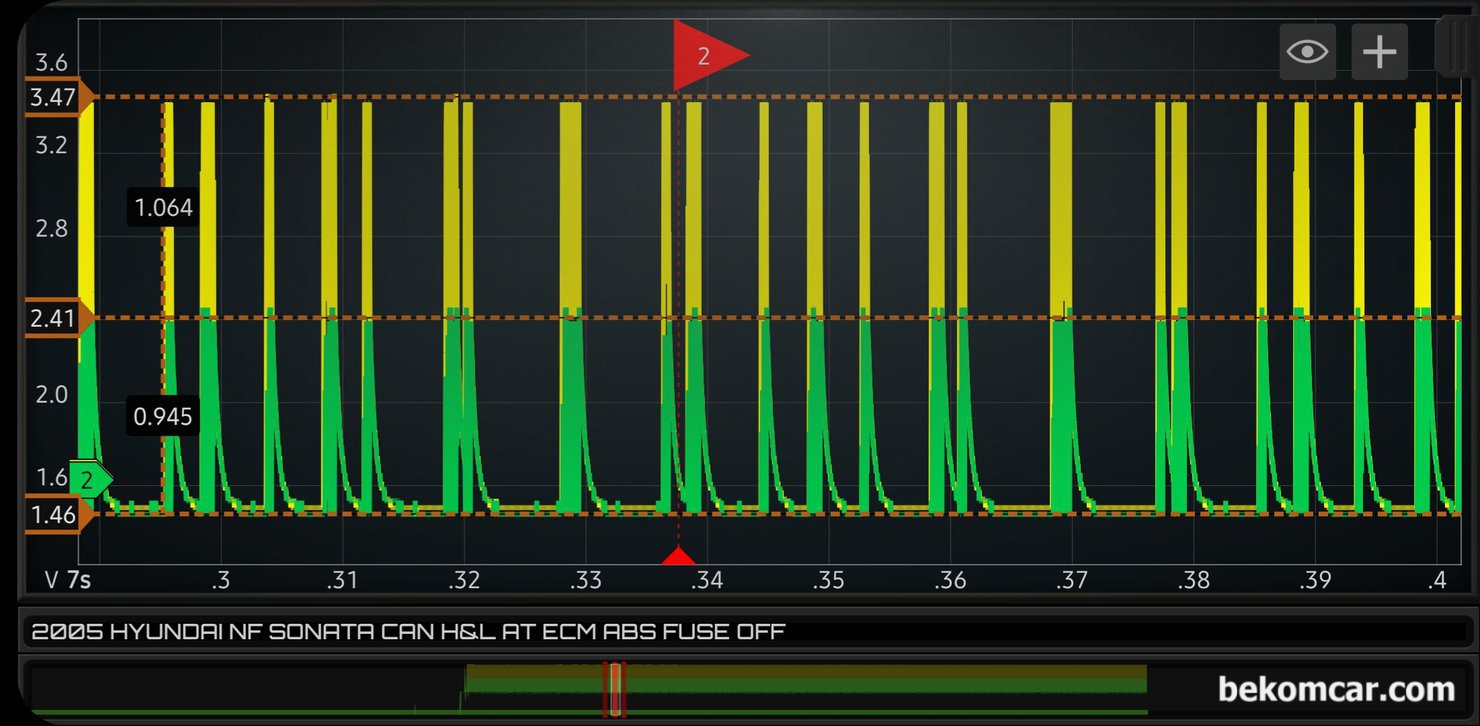The width and height of the screenshot is (1480, 726).
Task: Select the 3.47 voltage cursor handle
Action: [59, 98]
